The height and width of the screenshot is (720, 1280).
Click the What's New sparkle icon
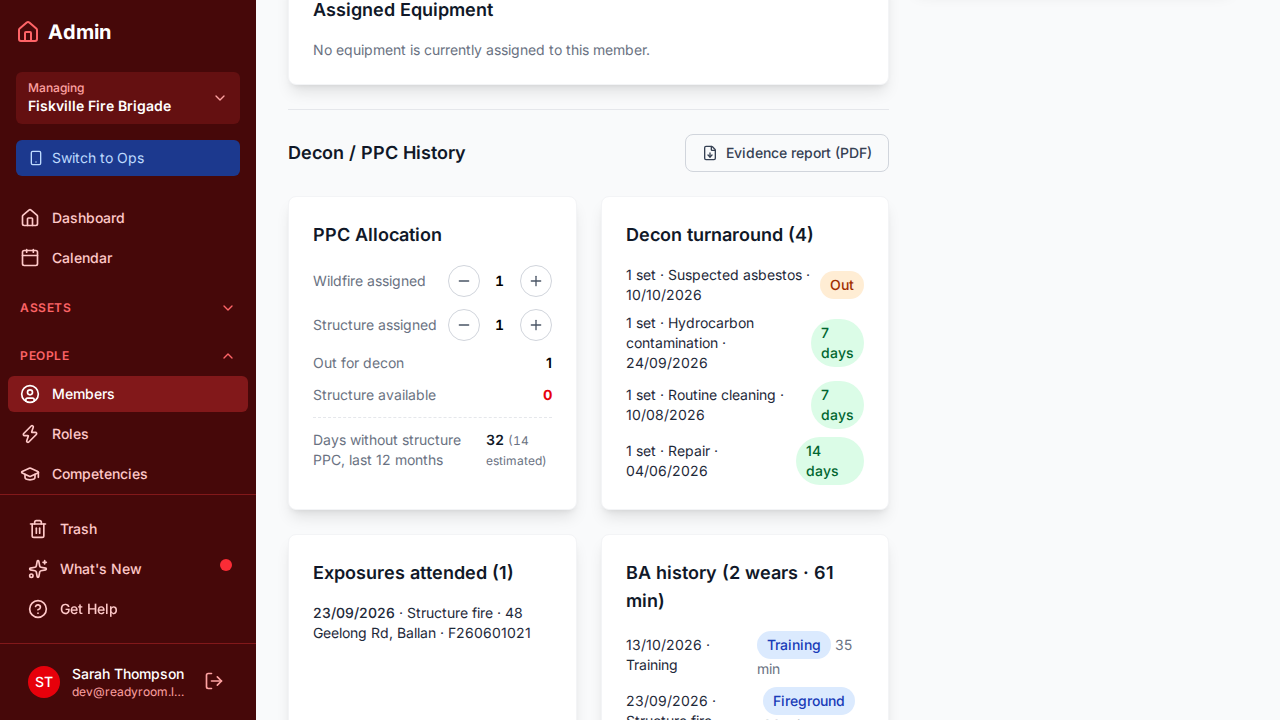point(38,569)
